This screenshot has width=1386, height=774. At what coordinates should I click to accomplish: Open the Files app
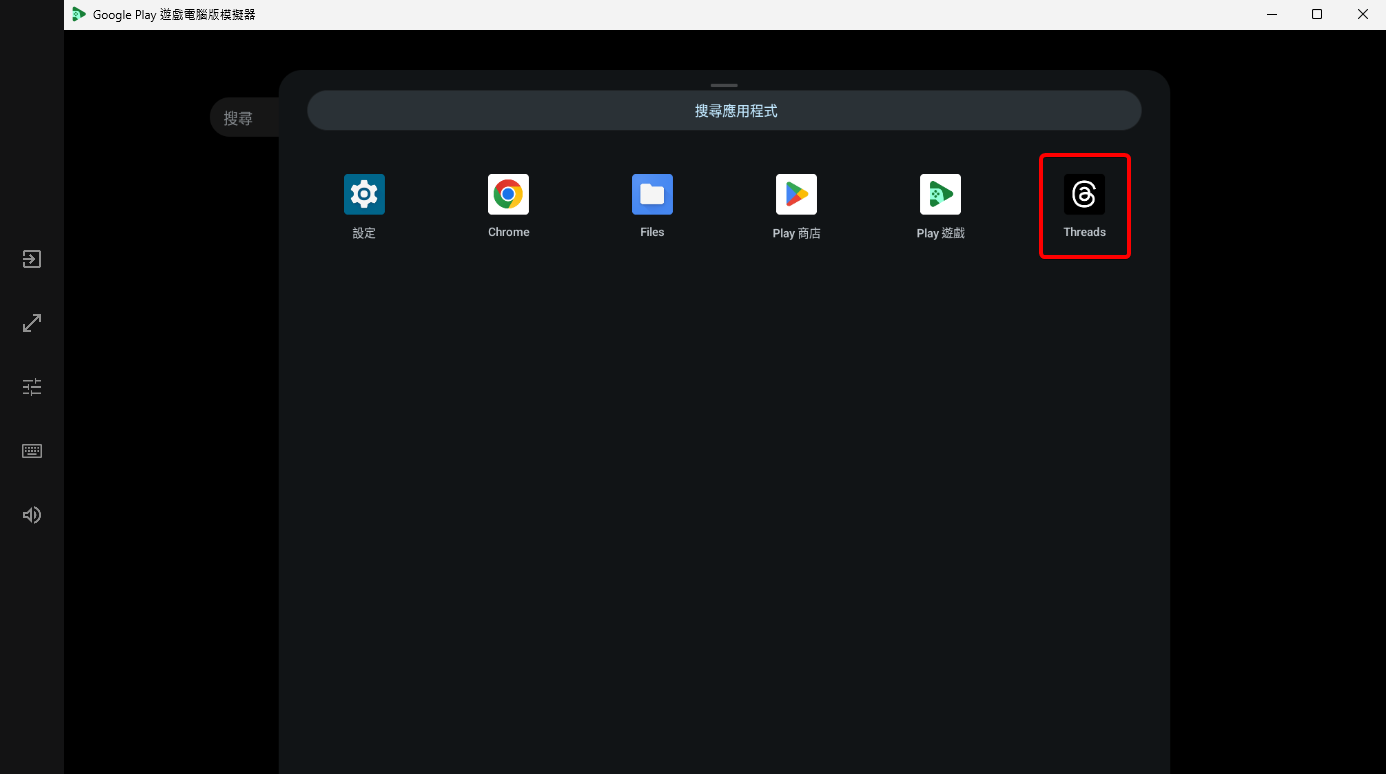652,194
